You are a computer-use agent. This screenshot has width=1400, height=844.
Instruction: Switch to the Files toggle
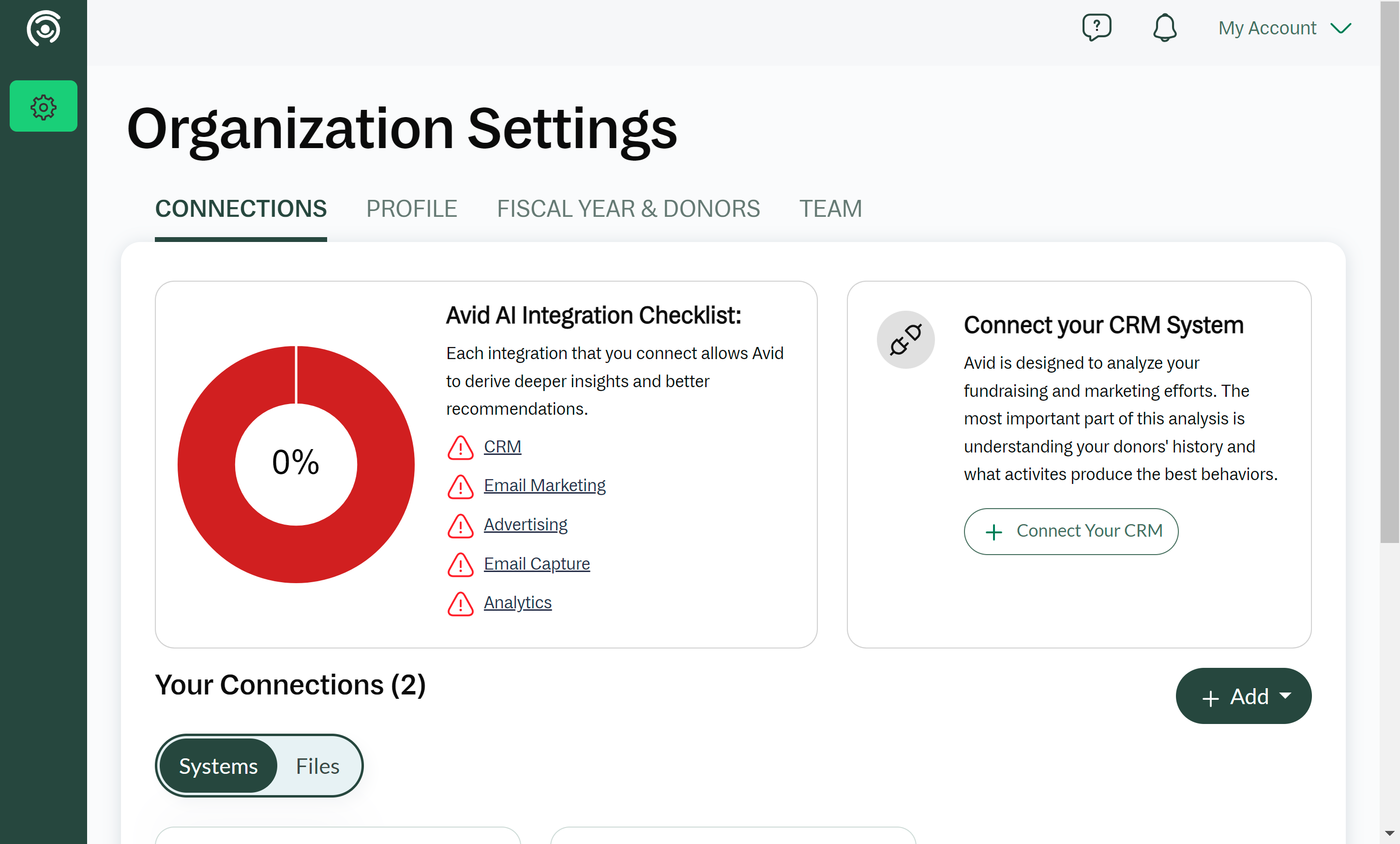point(317,766)
